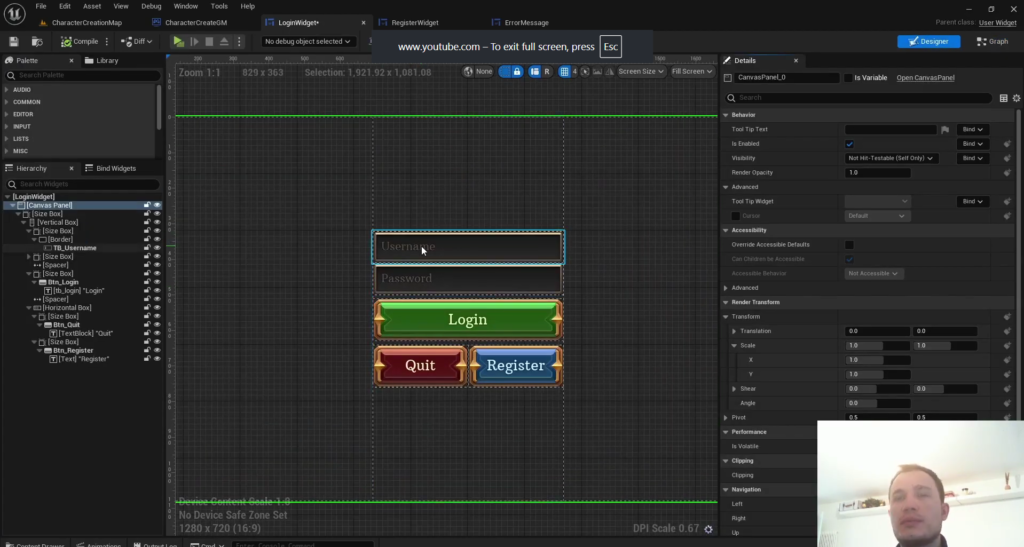Select the green Login button in designer
Screen dimensions: 1024x547
(x=468, y=319)
